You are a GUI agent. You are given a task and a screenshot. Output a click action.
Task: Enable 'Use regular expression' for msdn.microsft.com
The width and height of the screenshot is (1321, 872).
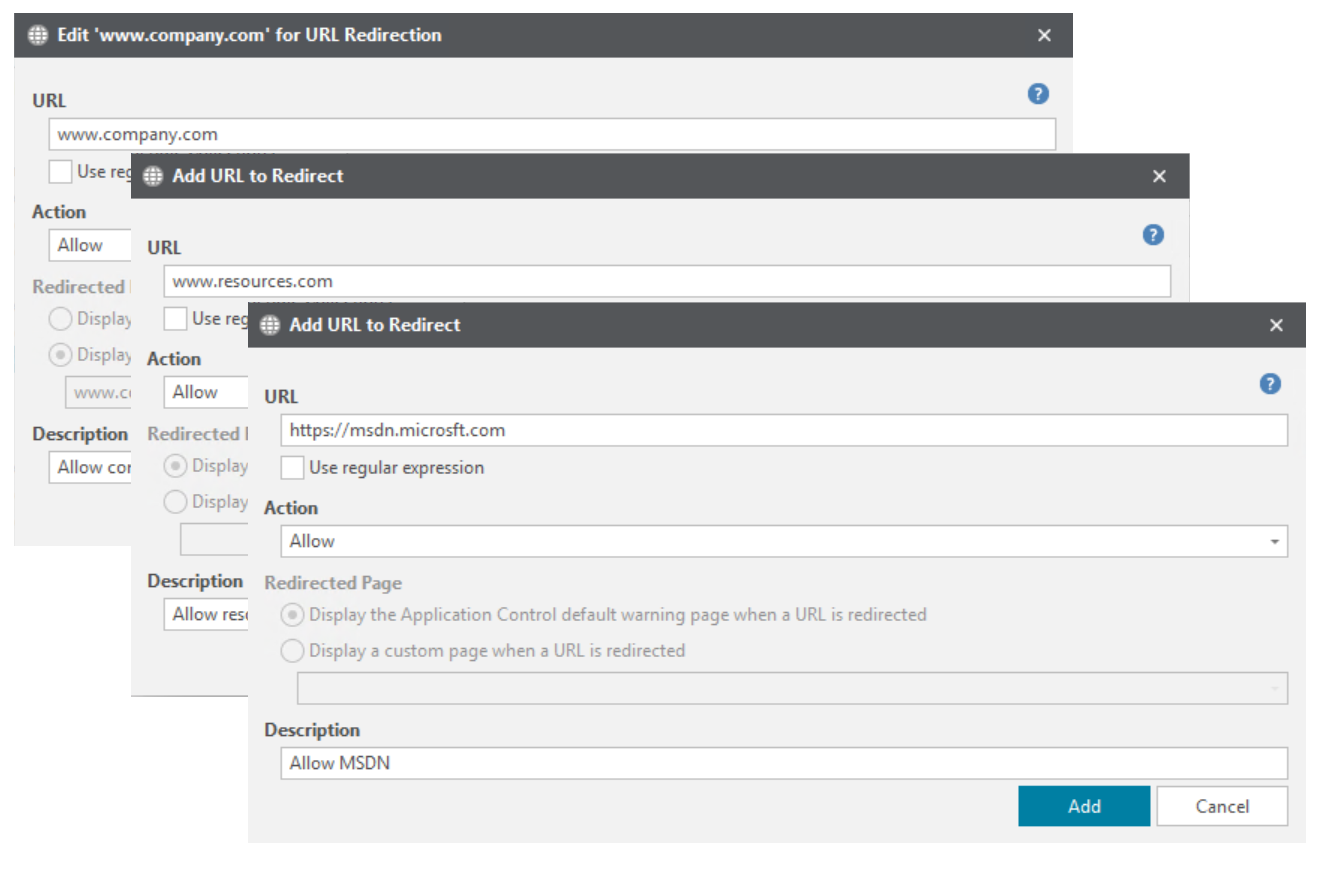pyautogui.click(x=292, y=468)
